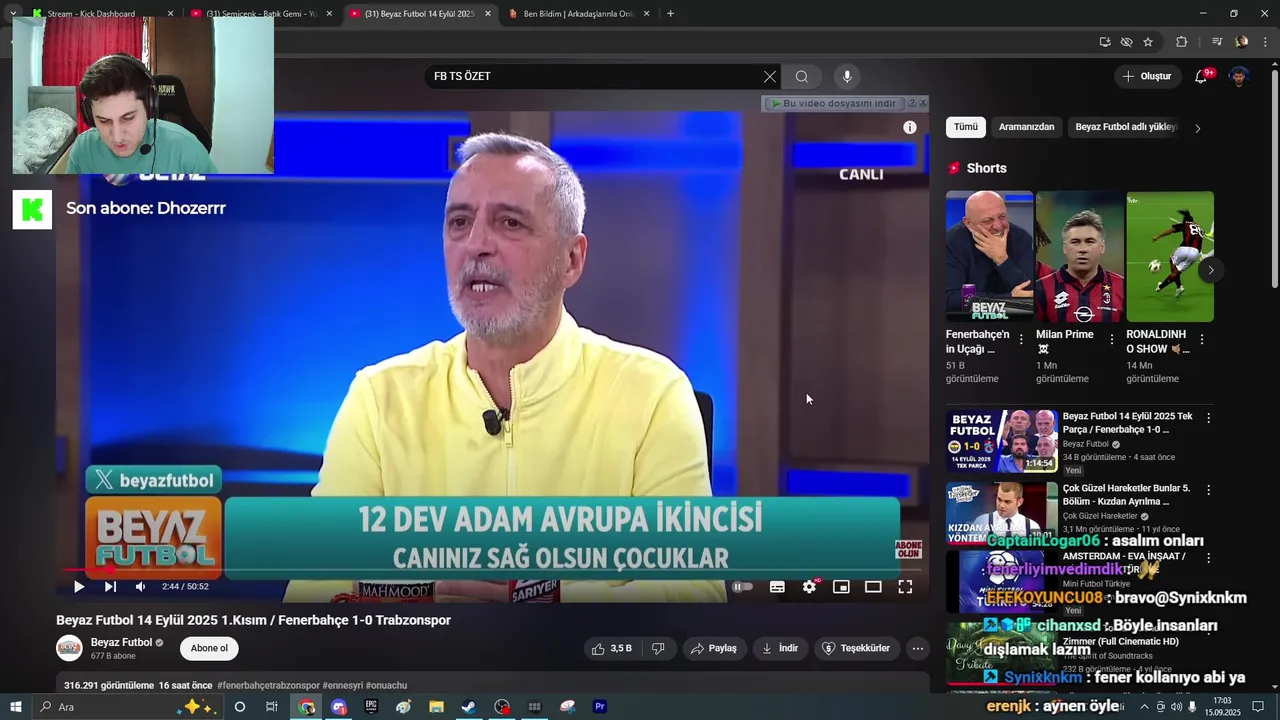
Task: Open Beyaz Futbol Tek Parça video
Action: coord(1002,441)
